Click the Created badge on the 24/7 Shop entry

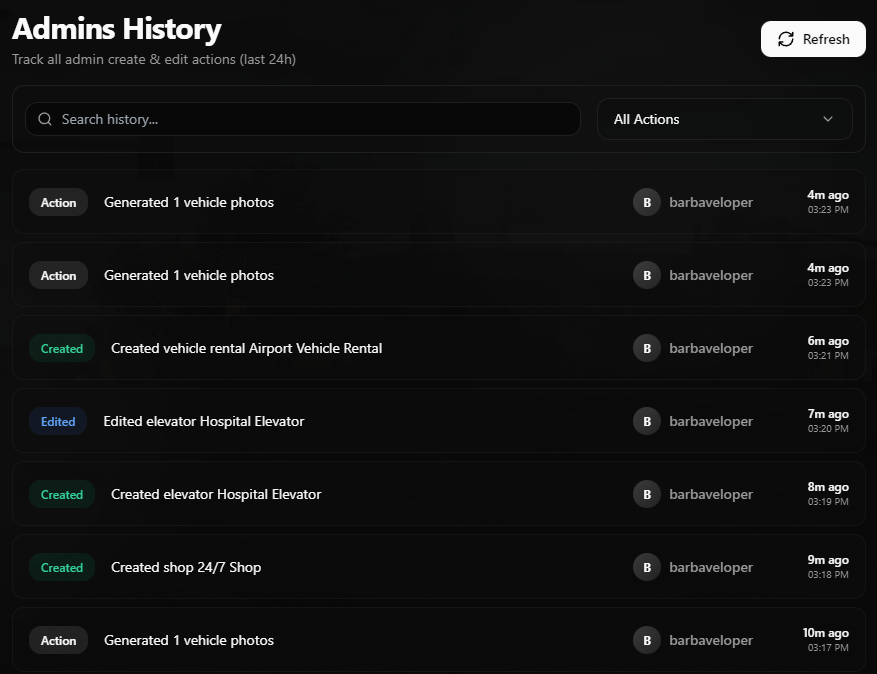(x=62, y=567)
